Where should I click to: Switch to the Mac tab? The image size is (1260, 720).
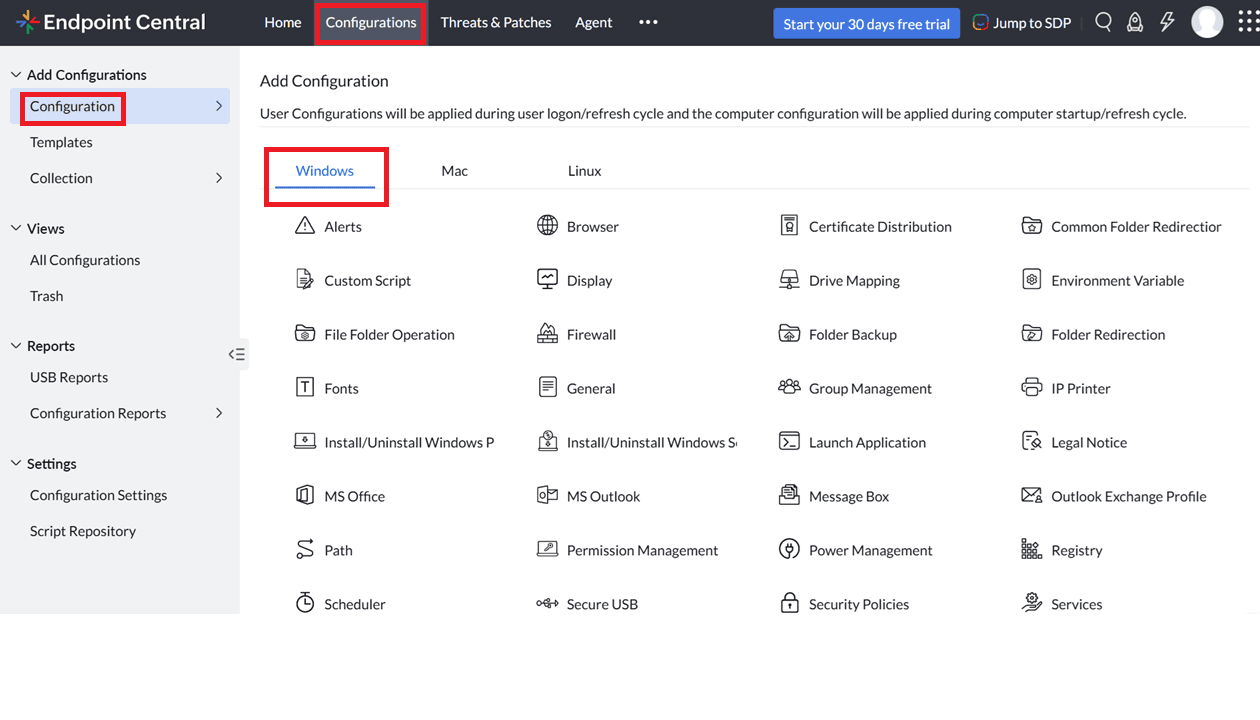(x=455, y=171)
